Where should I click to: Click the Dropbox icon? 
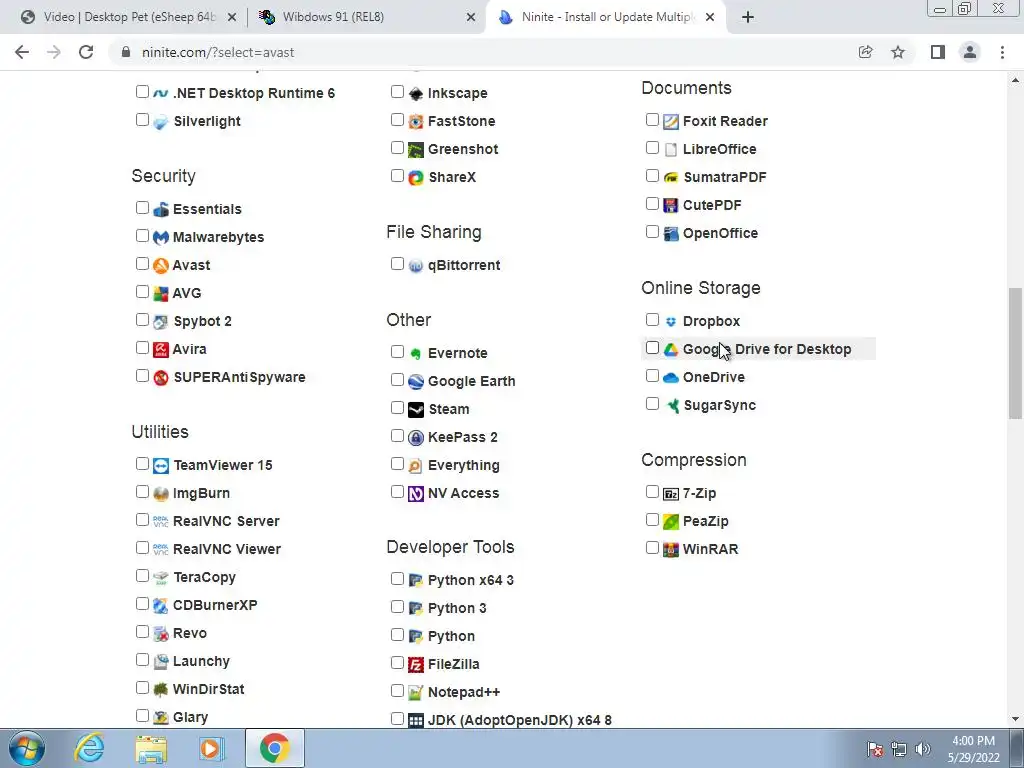671,321
